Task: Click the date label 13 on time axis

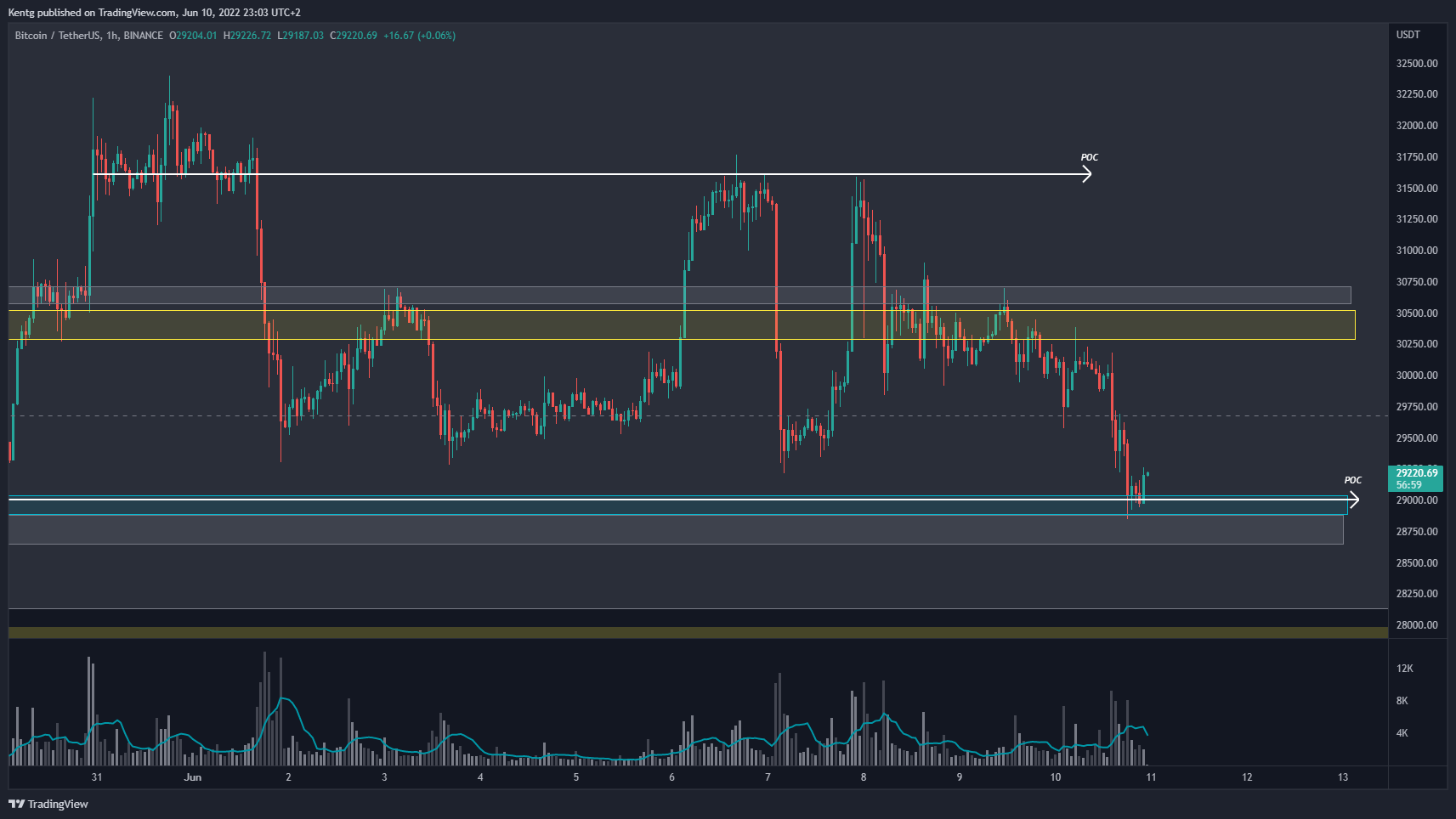Action: click(1343, 777)
